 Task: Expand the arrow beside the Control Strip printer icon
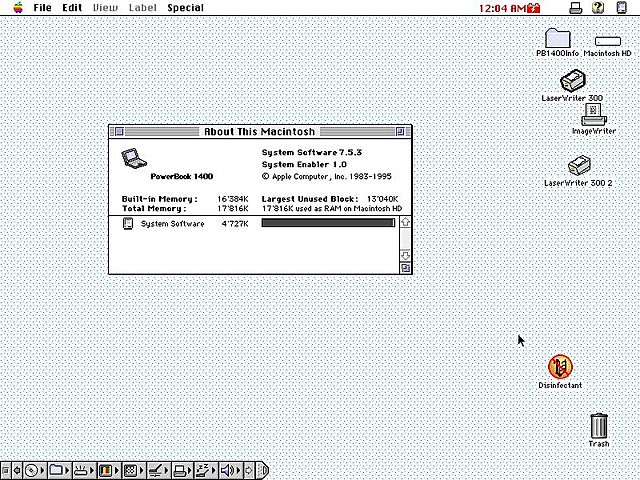pos(191,471)
